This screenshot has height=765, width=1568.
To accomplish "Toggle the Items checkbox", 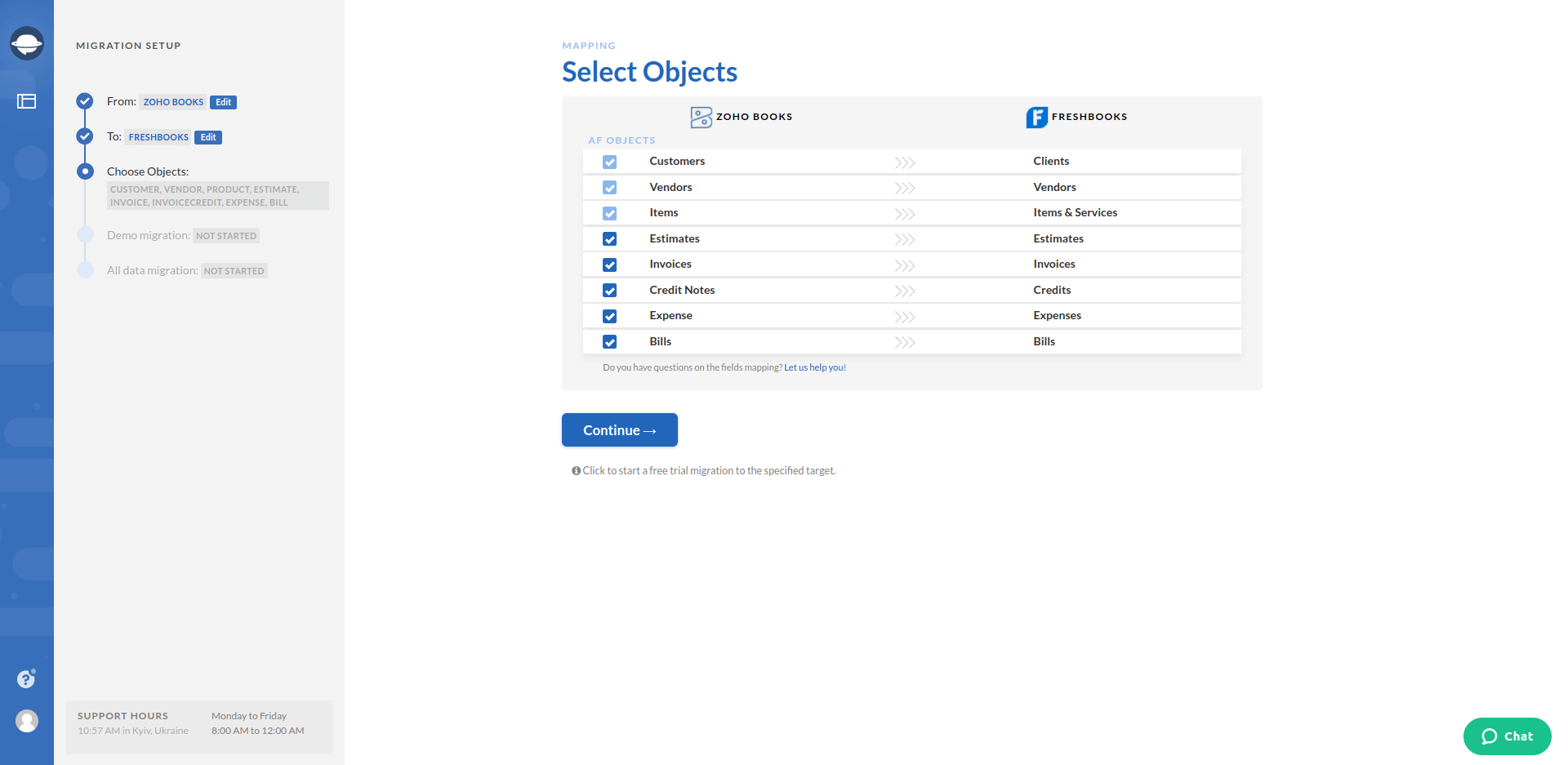I will click(x=609, y=213).
